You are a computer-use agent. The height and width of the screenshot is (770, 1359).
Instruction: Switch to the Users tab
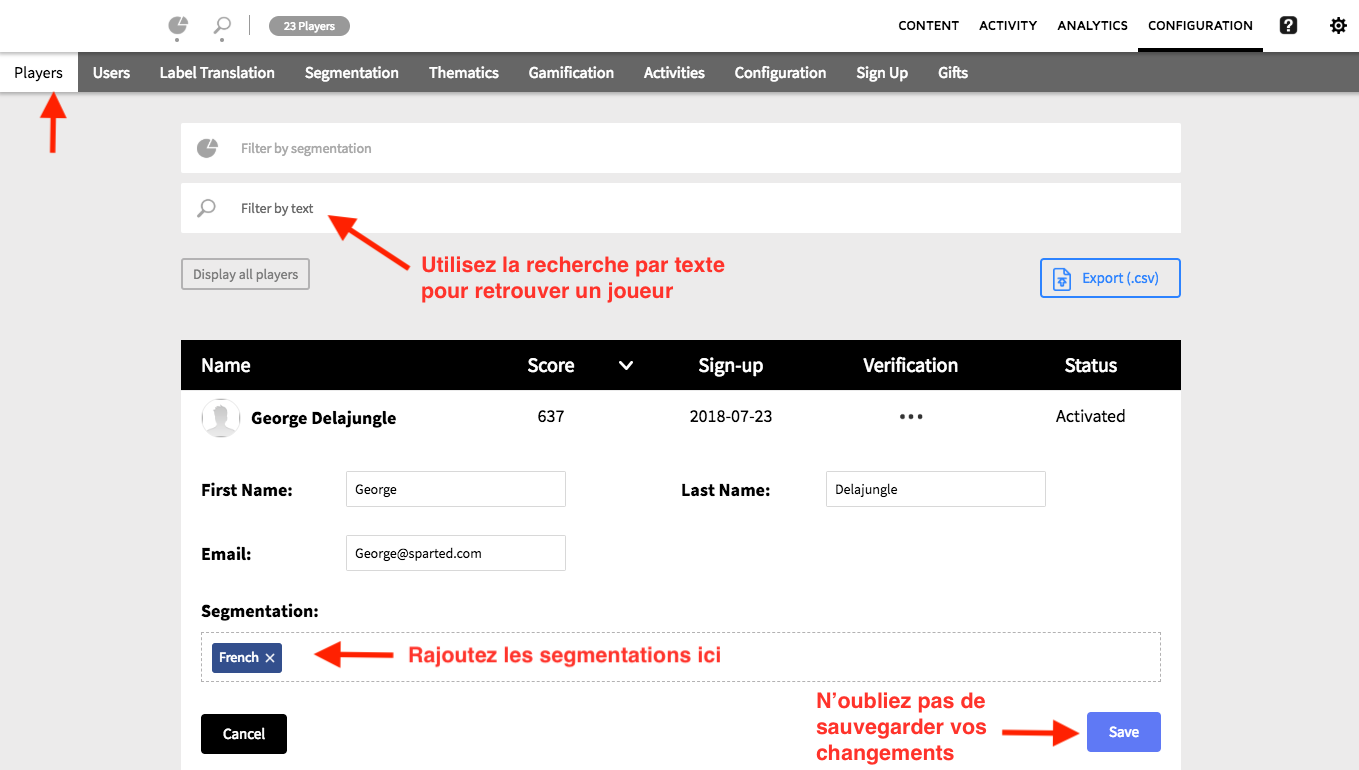coord(112,73)
